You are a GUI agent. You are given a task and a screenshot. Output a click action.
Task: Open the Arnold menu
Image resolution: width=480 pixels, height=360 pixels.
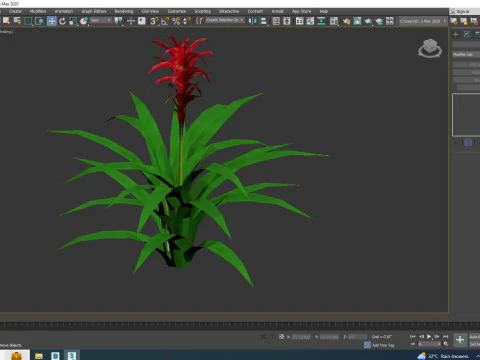(277, 11)
